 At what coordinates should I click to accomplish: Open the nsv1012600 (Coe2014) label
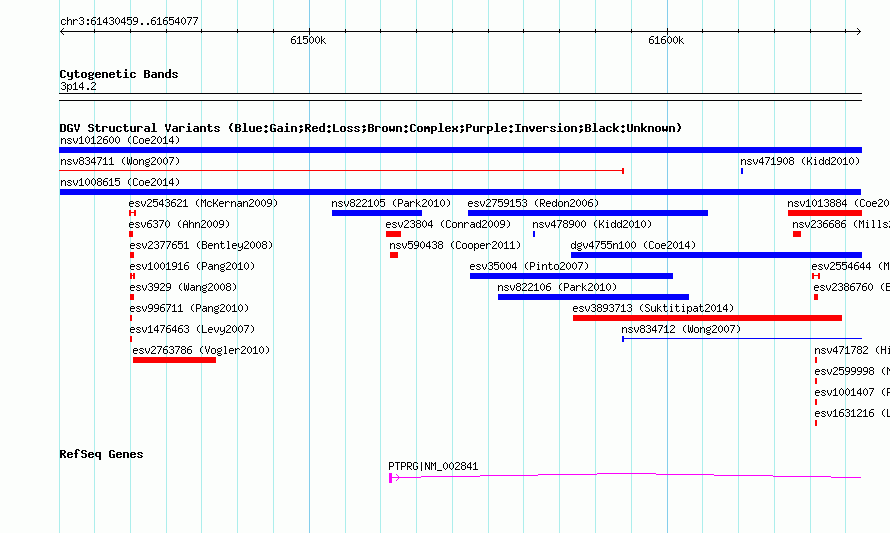[120, 140]
